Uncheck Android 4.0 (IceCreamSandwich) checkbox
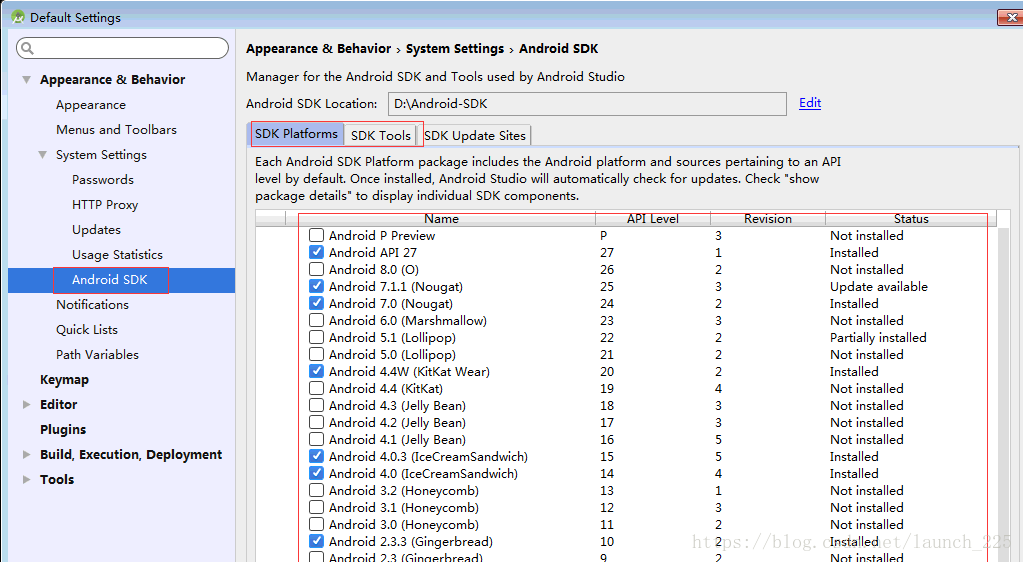This screenshot has height=562, width=1023. [316, 473]
